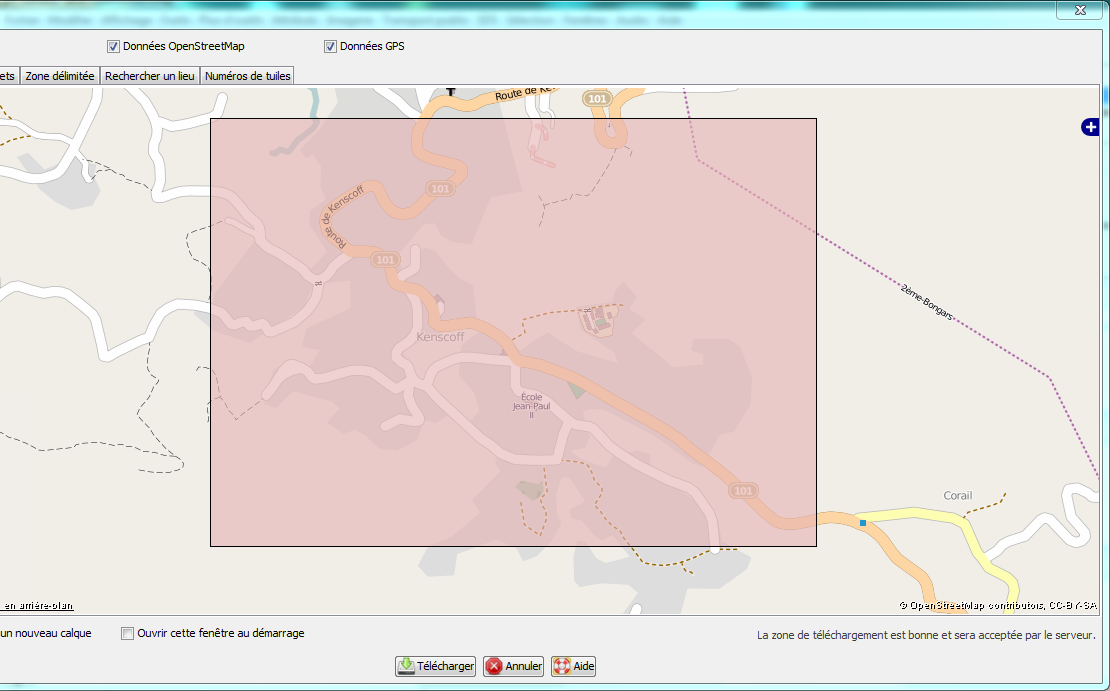Click the 101 shield at the map's top edge
1110x691 pixels.
click(597, 99)
